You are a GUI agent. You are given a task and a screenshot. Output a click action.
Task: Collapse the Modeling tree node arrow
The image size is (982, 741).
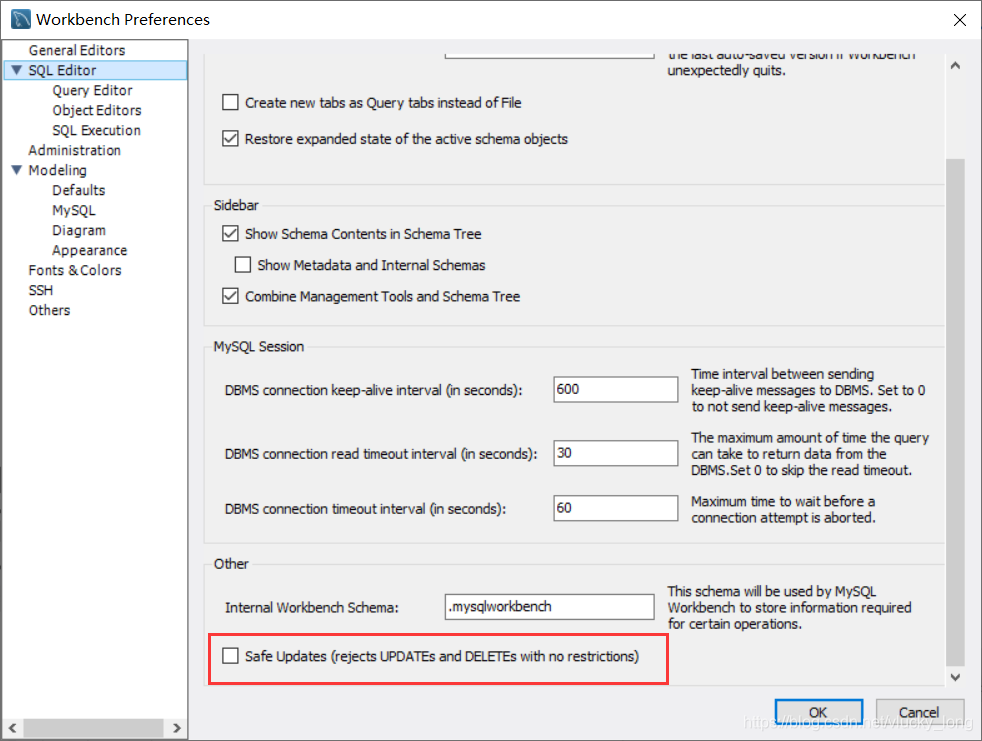17,170
